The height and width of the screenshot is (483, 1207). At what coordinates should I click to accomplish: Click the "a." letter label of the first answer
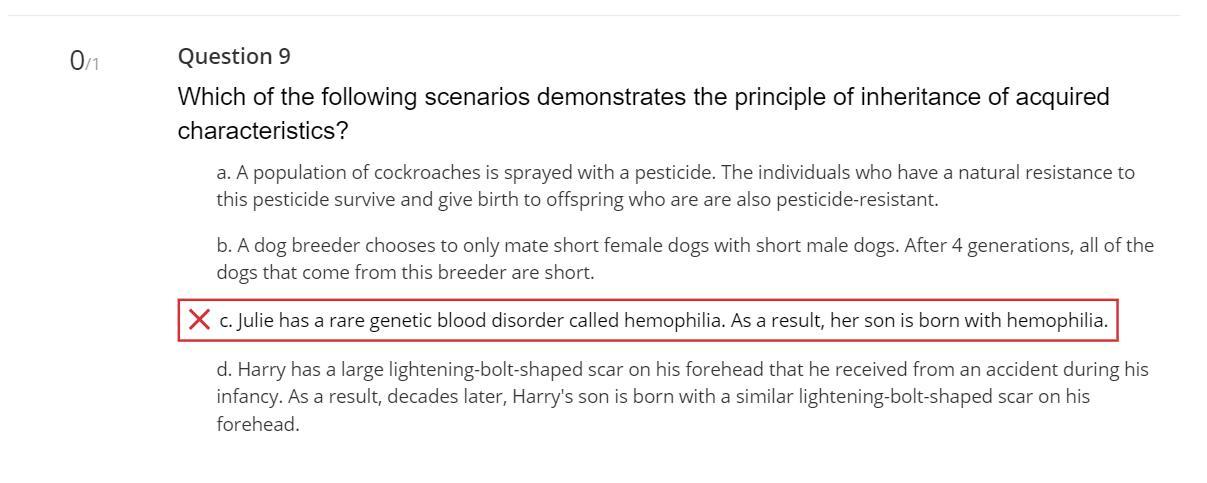224,172
